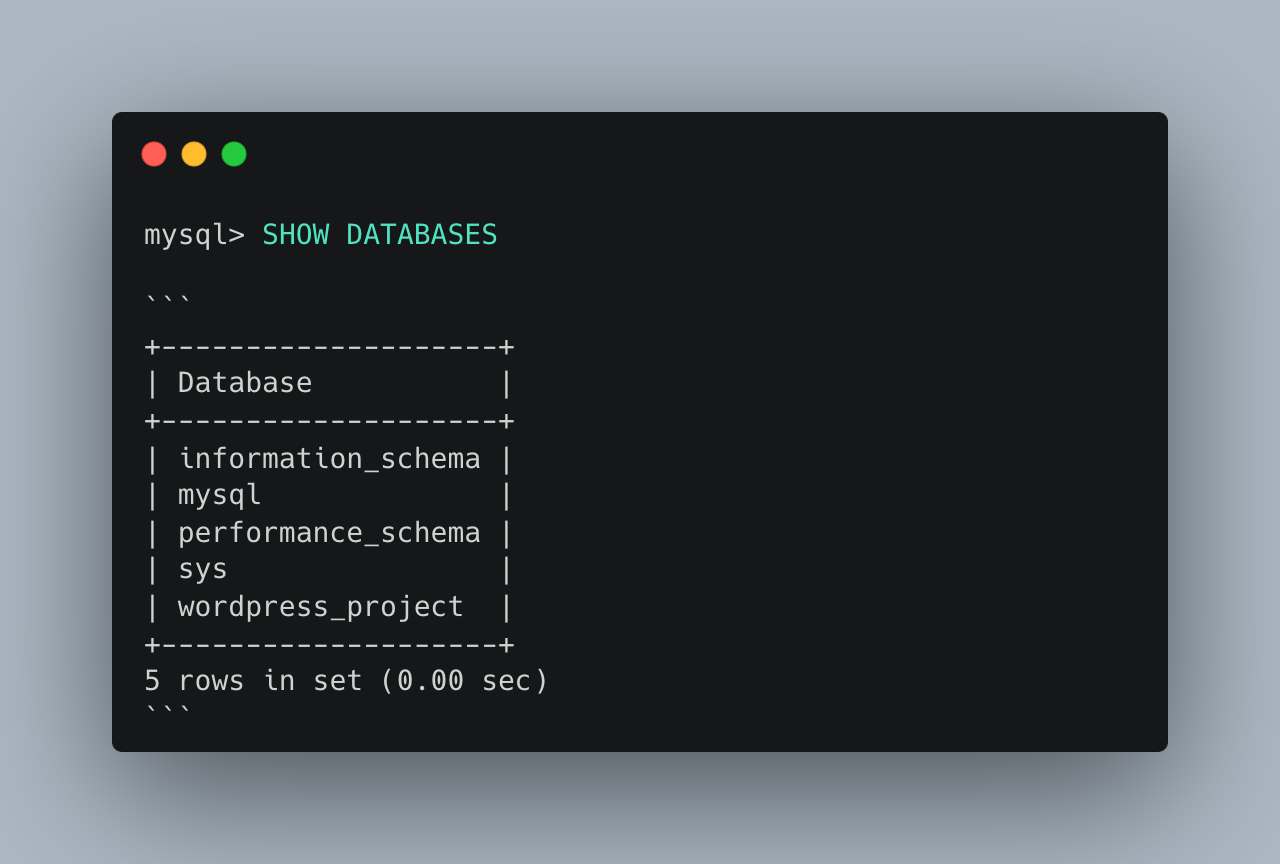Click the red close window button
The height and width of the screenshot is (864, 1280).
coord(154,154)
